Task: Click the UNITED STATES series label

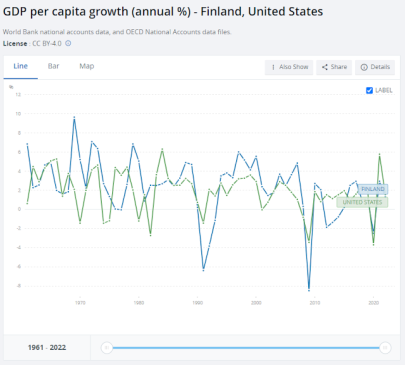Action: point(362,202)
